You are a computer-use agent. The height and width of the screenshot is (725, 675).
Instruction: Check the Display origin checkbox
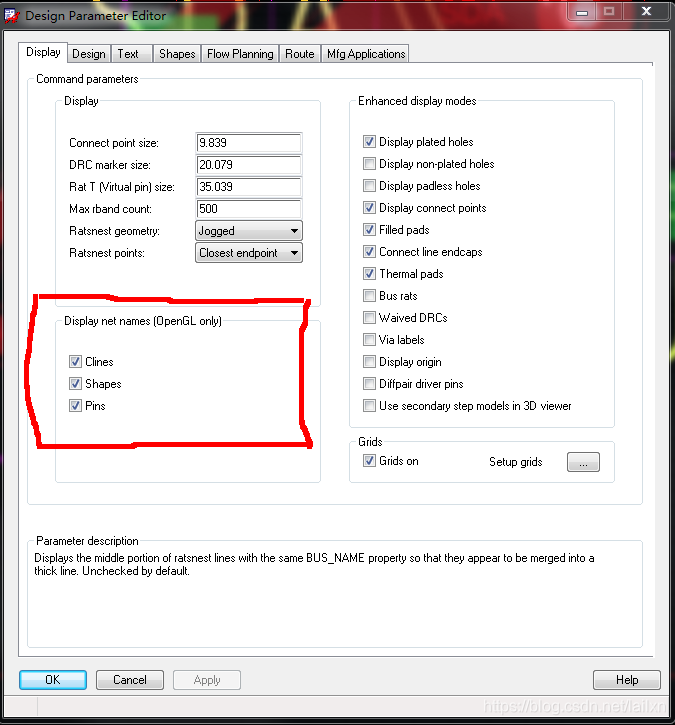pyautogui.click(x=370, y=362)
